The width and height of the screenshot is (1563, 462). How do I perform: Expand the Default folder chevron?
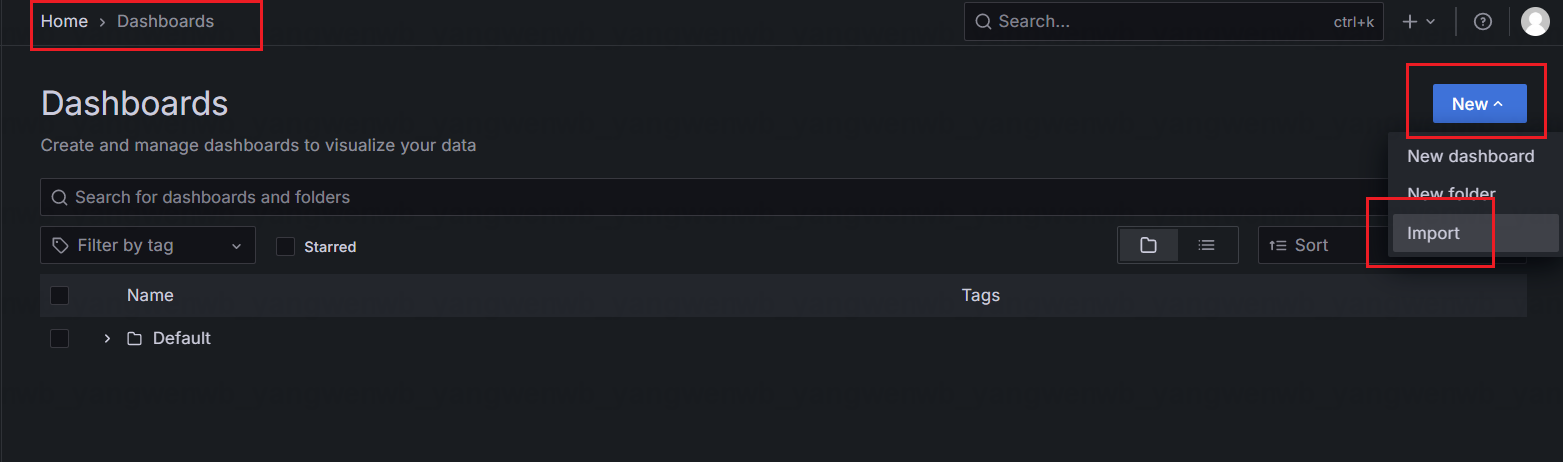tap(107, 339)
